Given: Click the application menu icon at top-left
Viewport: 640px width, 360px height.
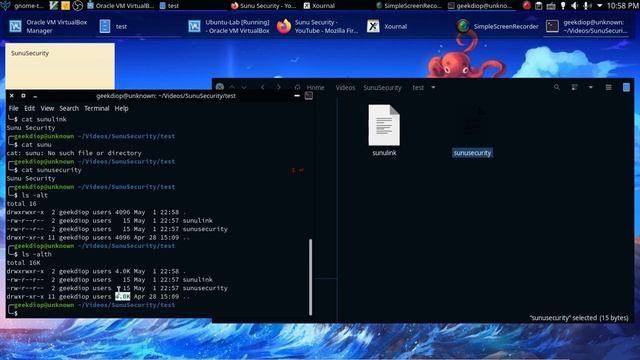Looking at the screenshot, I should pos(6,6).
